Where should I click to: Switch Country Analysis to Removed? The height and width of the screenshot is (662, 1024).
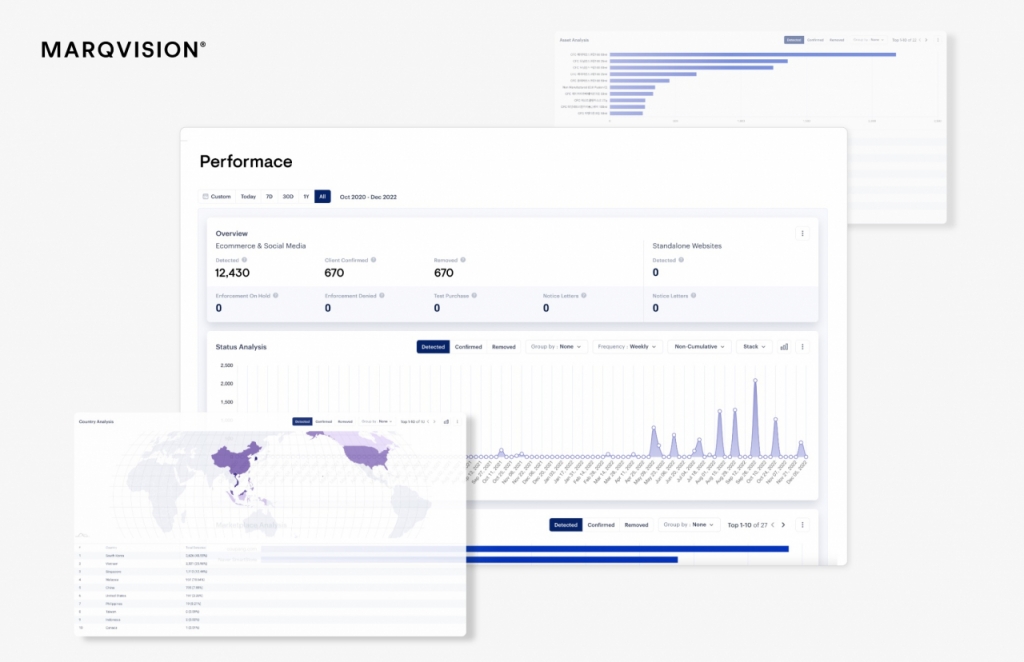pyautogui.click(x=345, y=422)
